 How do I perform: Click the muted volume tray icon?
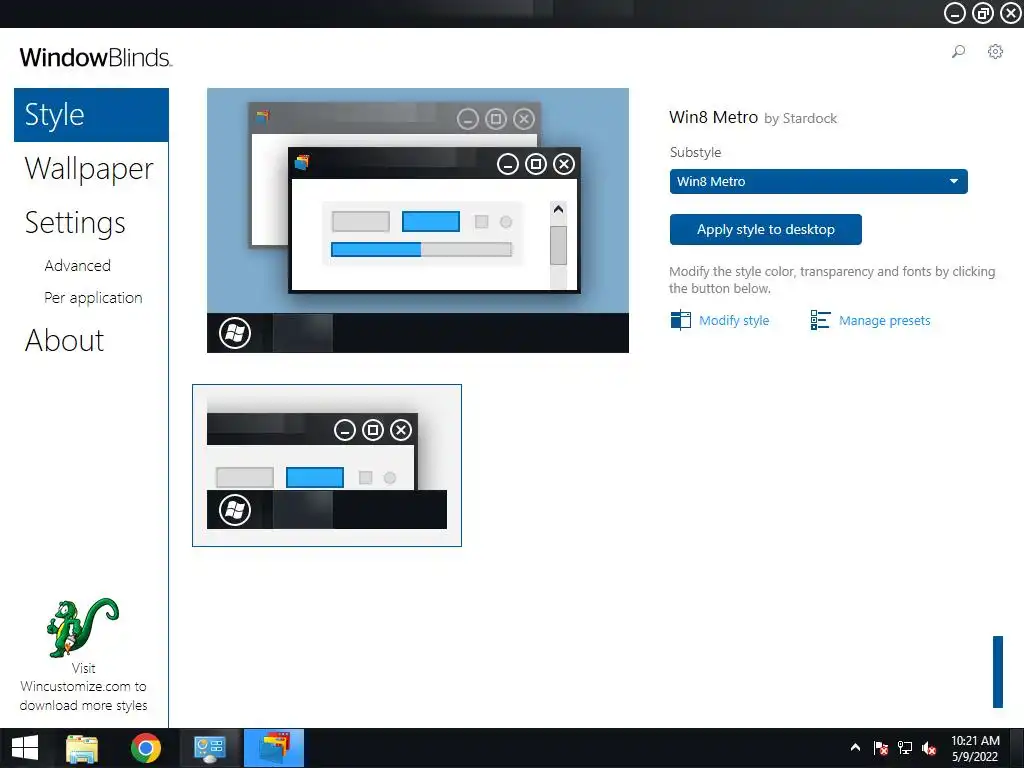(x=929, y=748)
